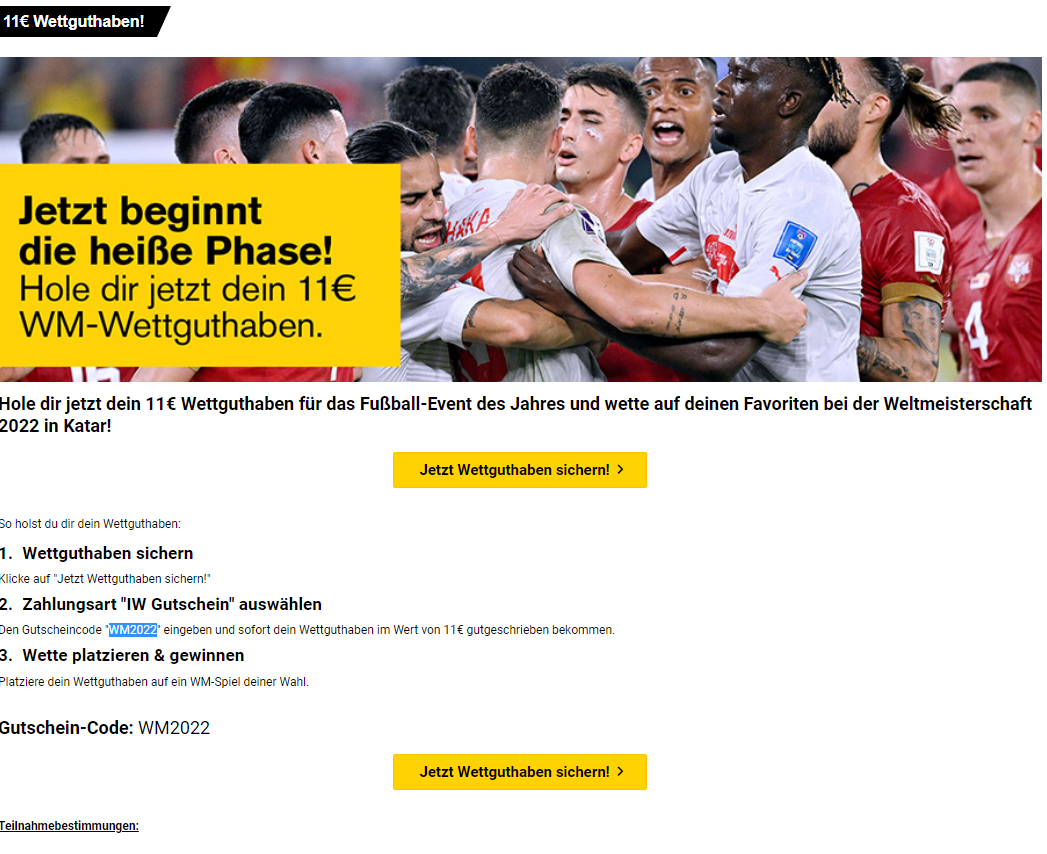Click the 'So holst du dir dein Wettguthaben' text
This screenshot has height=854, width=1047.
point(90,524)
